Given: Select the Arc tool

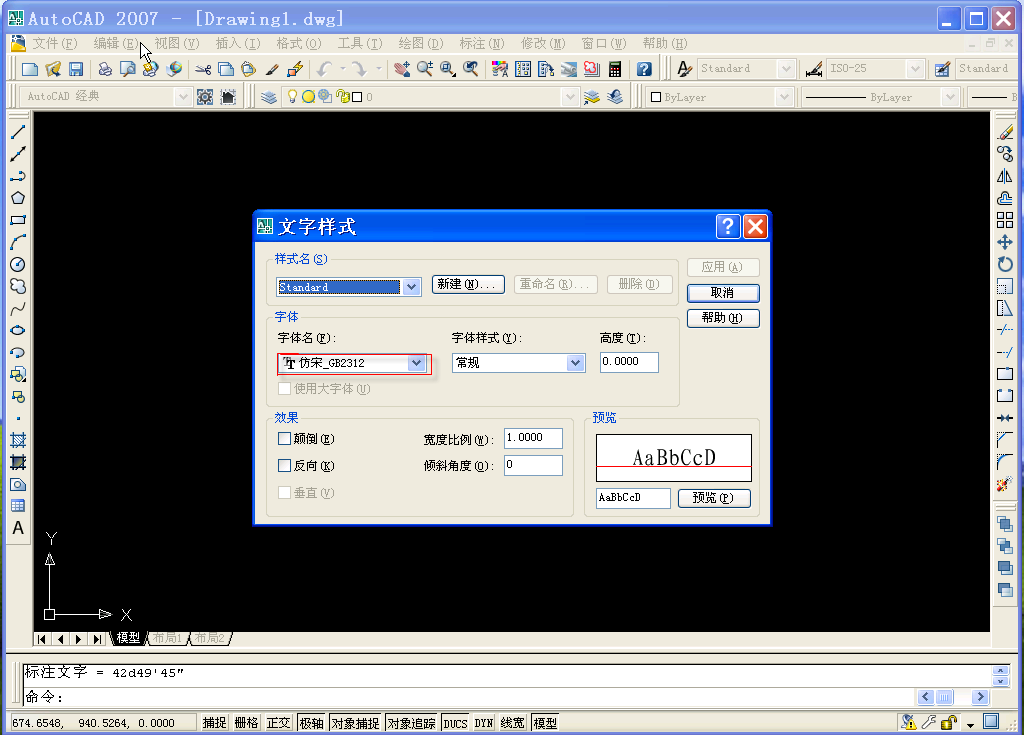Looking at the screenshot, I should 18,242.
